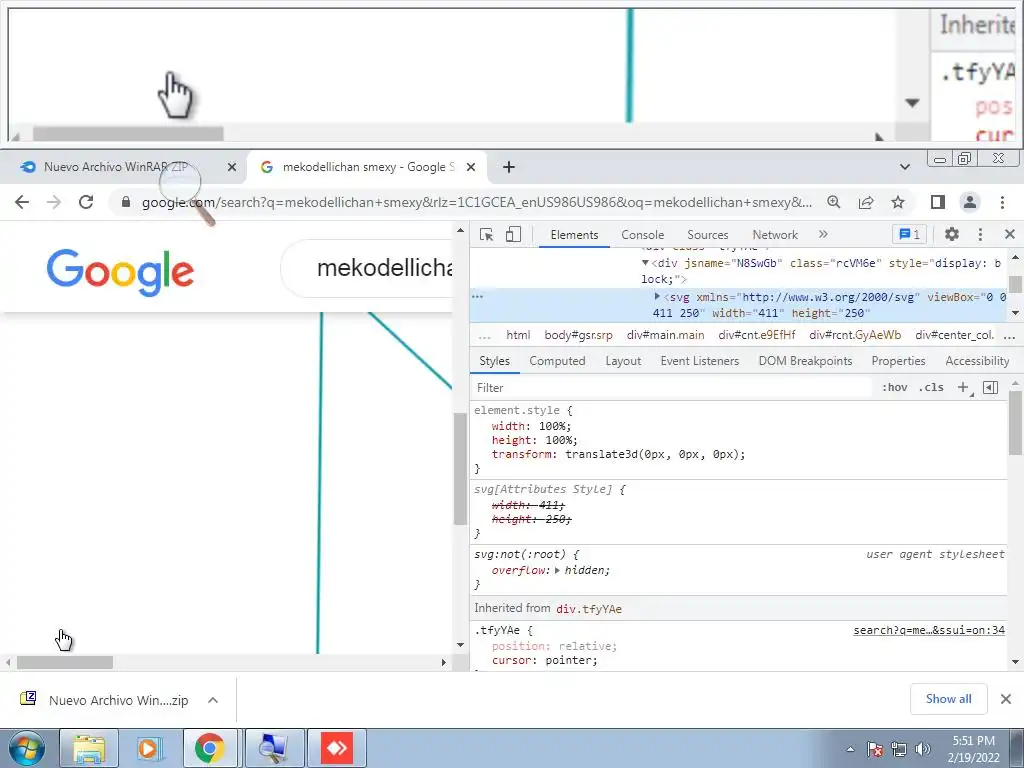Share this page using the share icon
Image resolution: width=1024 pixels, height=768 pixels.
click(x=866, y=202)
